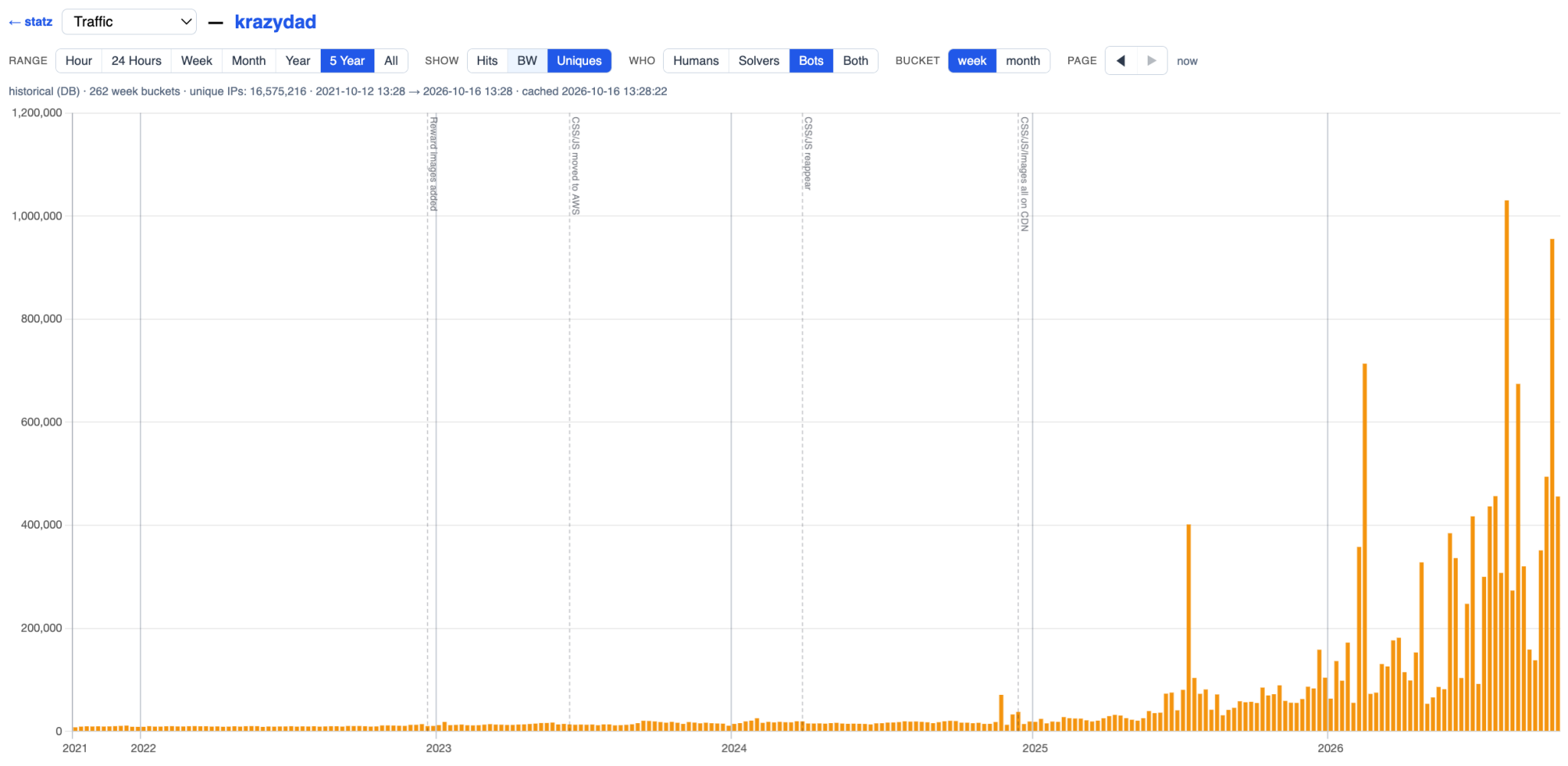Click the 400,000 bar in mid-2025

[1189, 627]
